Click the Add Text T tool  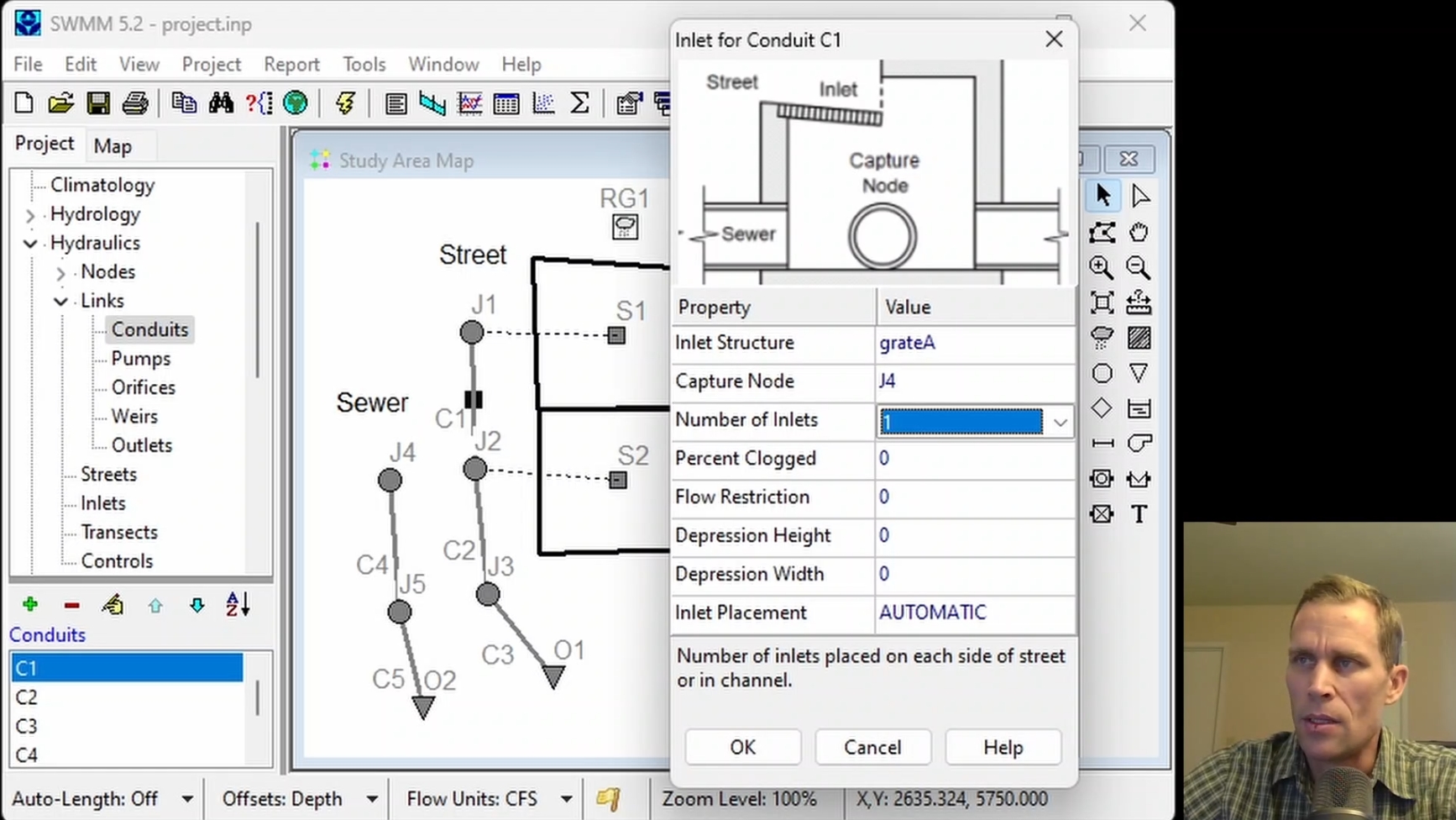click(1139, 513)
